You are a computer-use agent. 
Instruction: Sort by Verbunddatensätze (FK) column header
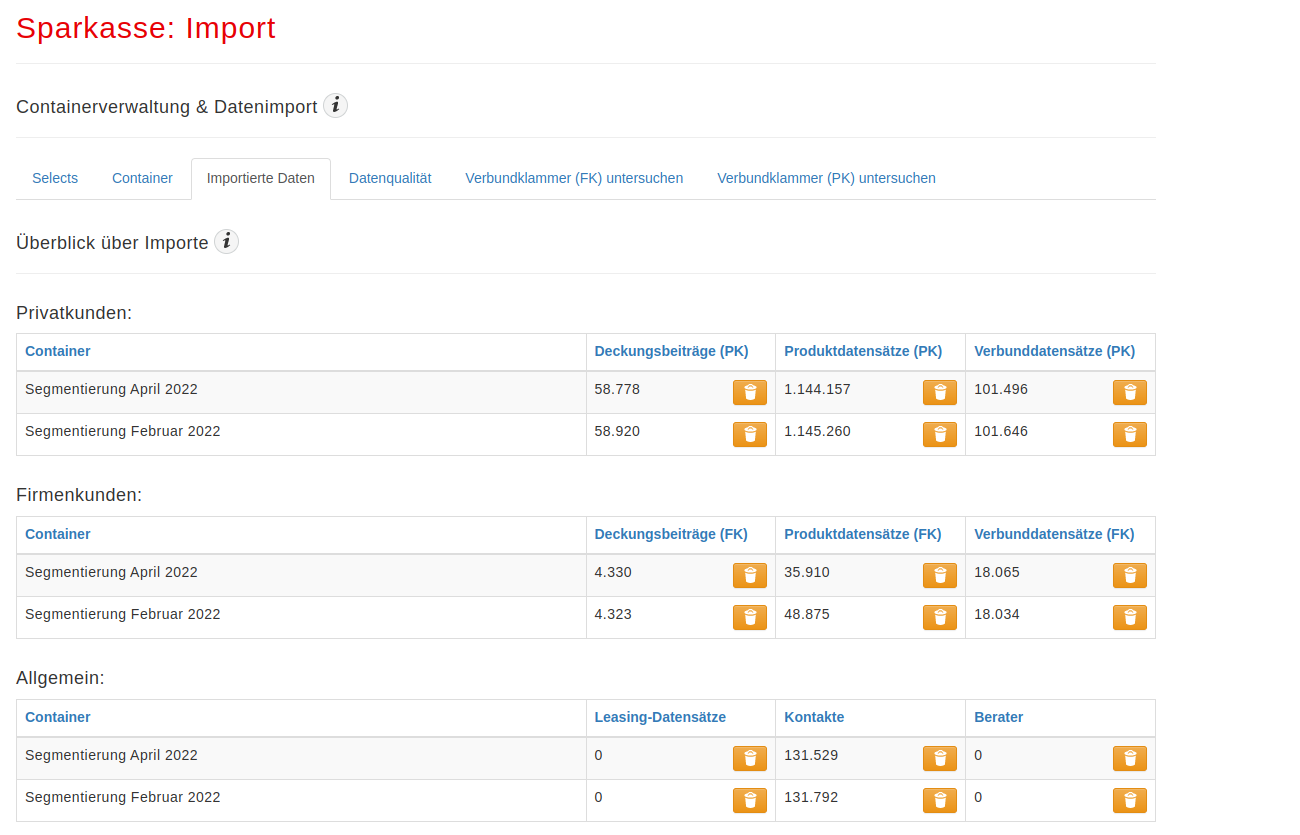coord(1054,534)
